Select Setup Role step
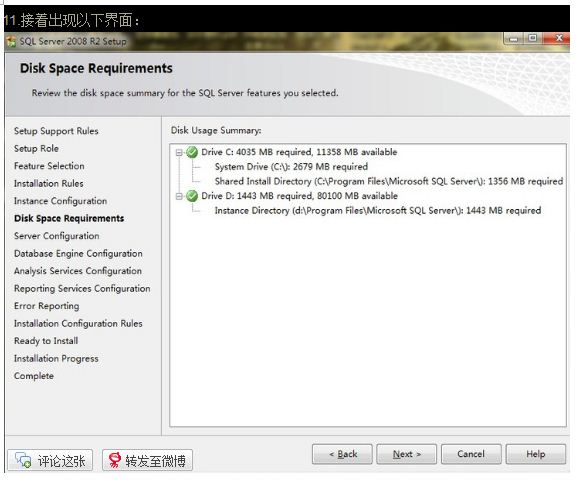The height and width of the screenshot is (480, 582). pos(36,148)
